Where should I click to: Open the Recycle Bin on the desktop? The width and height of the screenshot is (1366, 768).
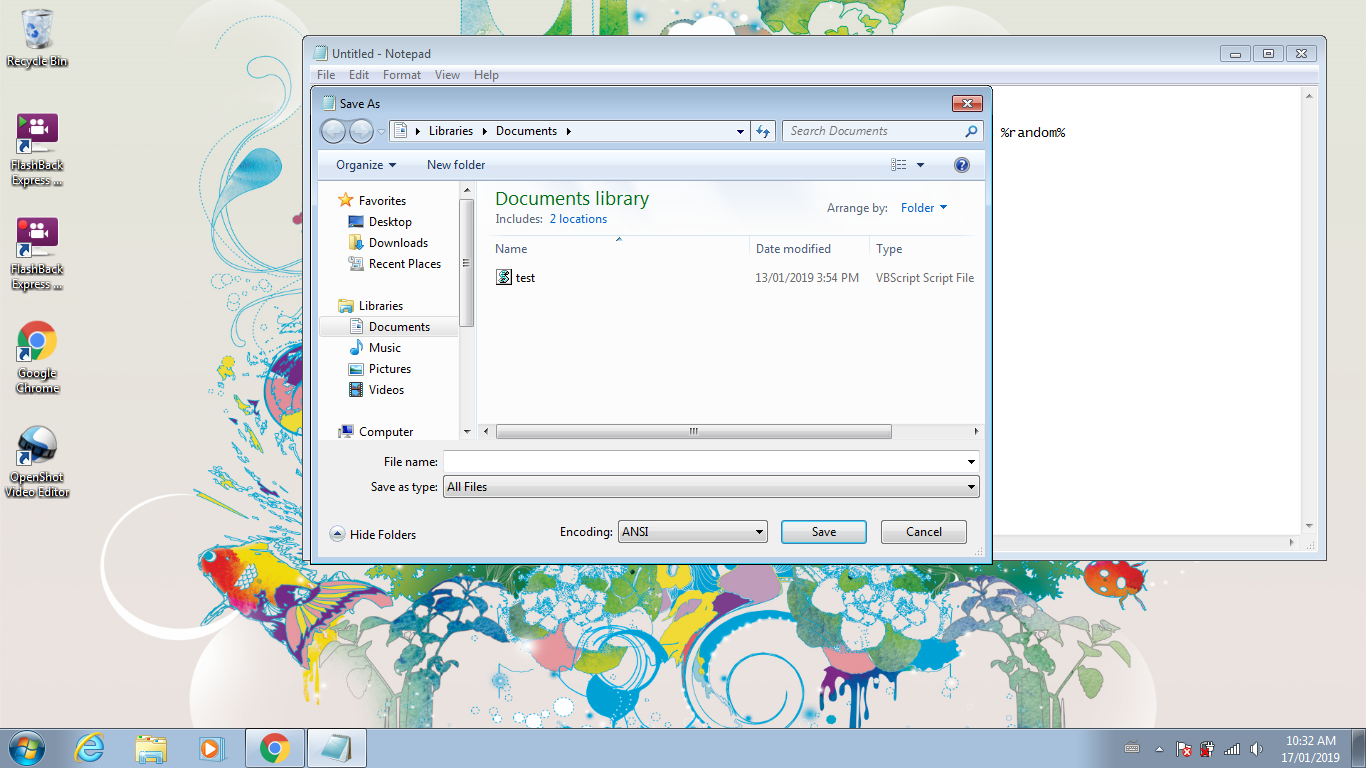pyautogui.click(x=37, y=30)
